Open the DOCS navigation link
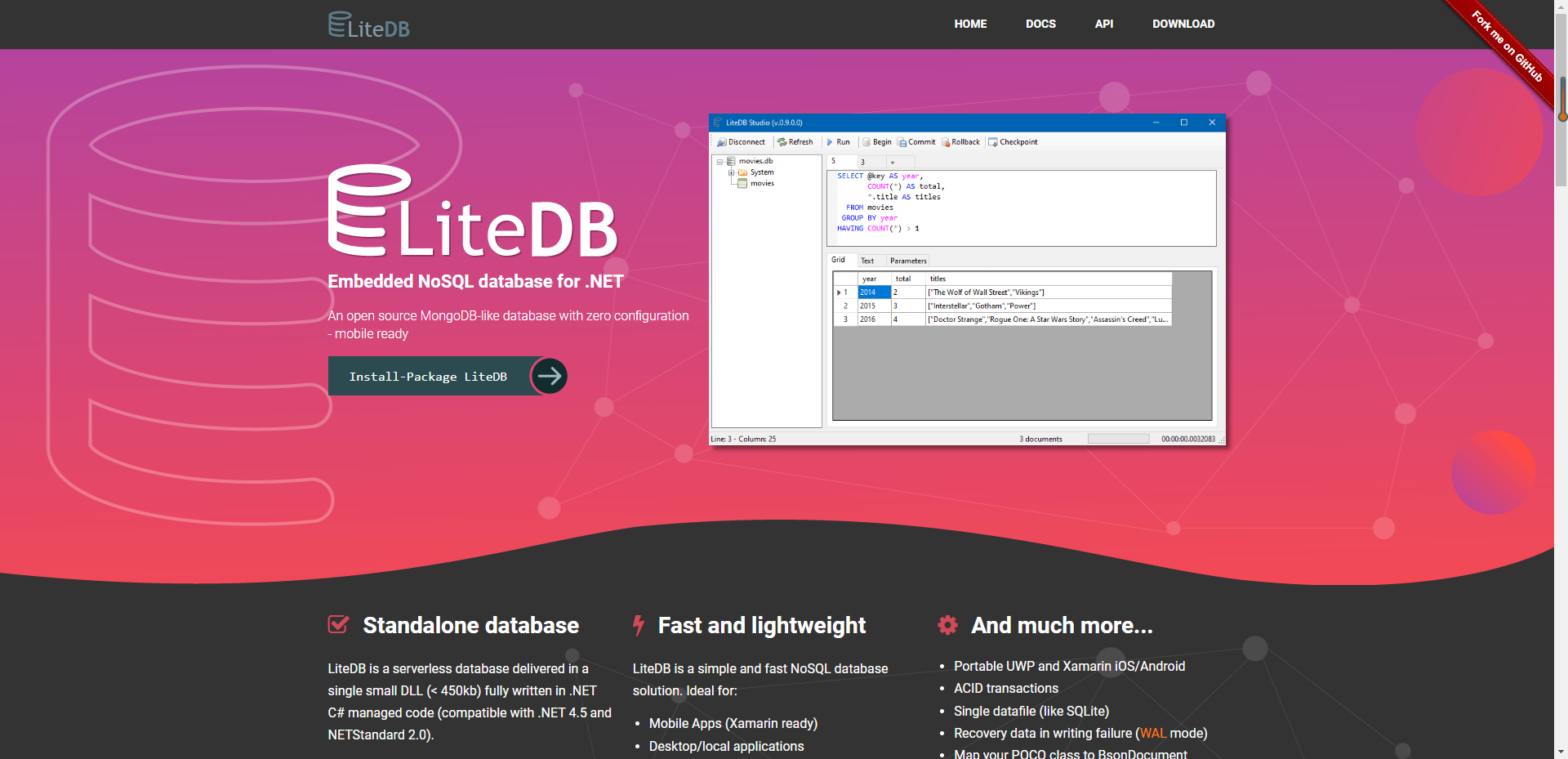The image size is (1568, 759). [x=1040, y=24]
